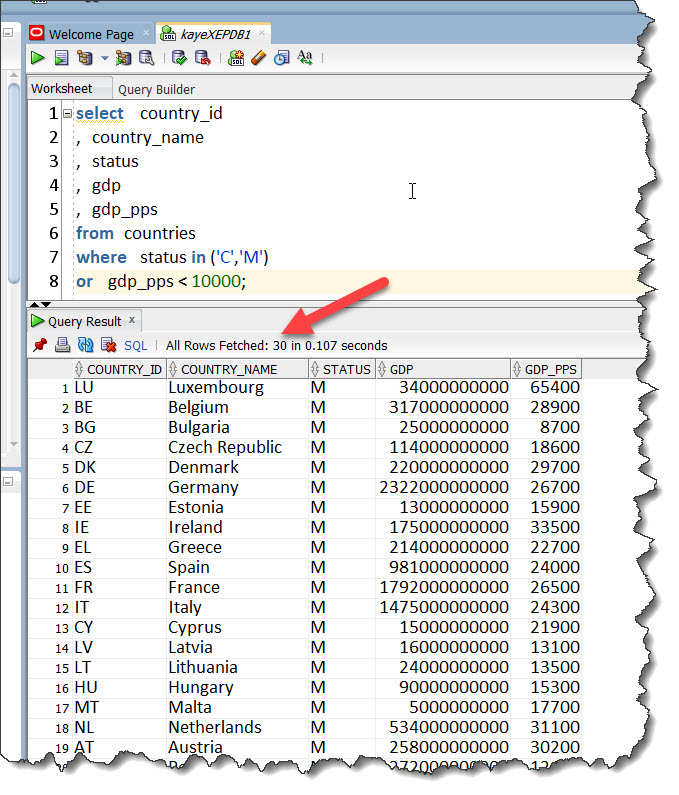Click the left panel scrollbar up arrow
Image resolution: width=679 pixels, height=795 pixels.
coord(14,76)
